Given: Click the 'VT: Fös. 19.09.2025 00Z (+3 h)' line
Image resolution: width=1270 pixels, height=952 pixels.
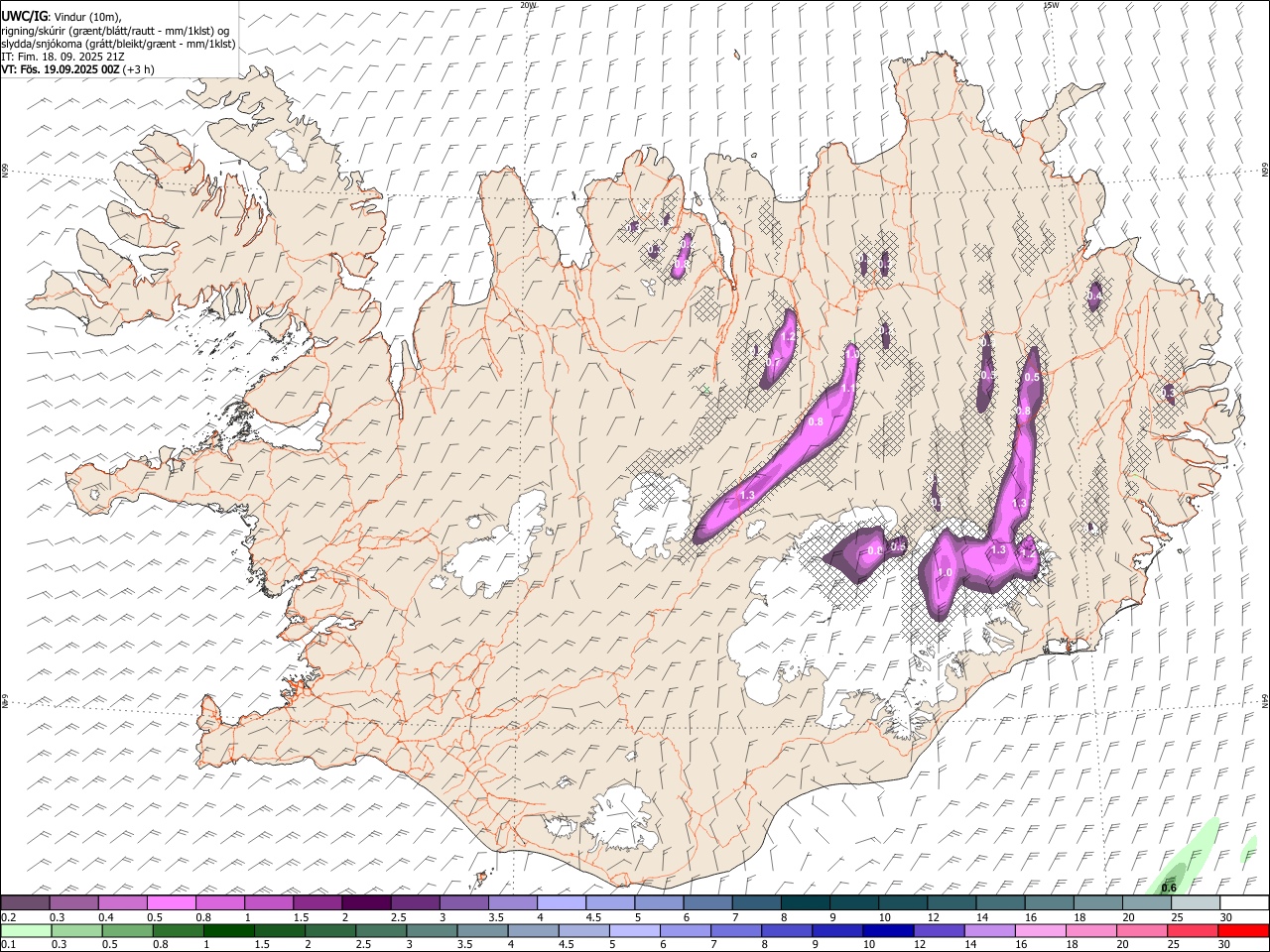Looking at the screenshot, I should click(x=77, y=69).
